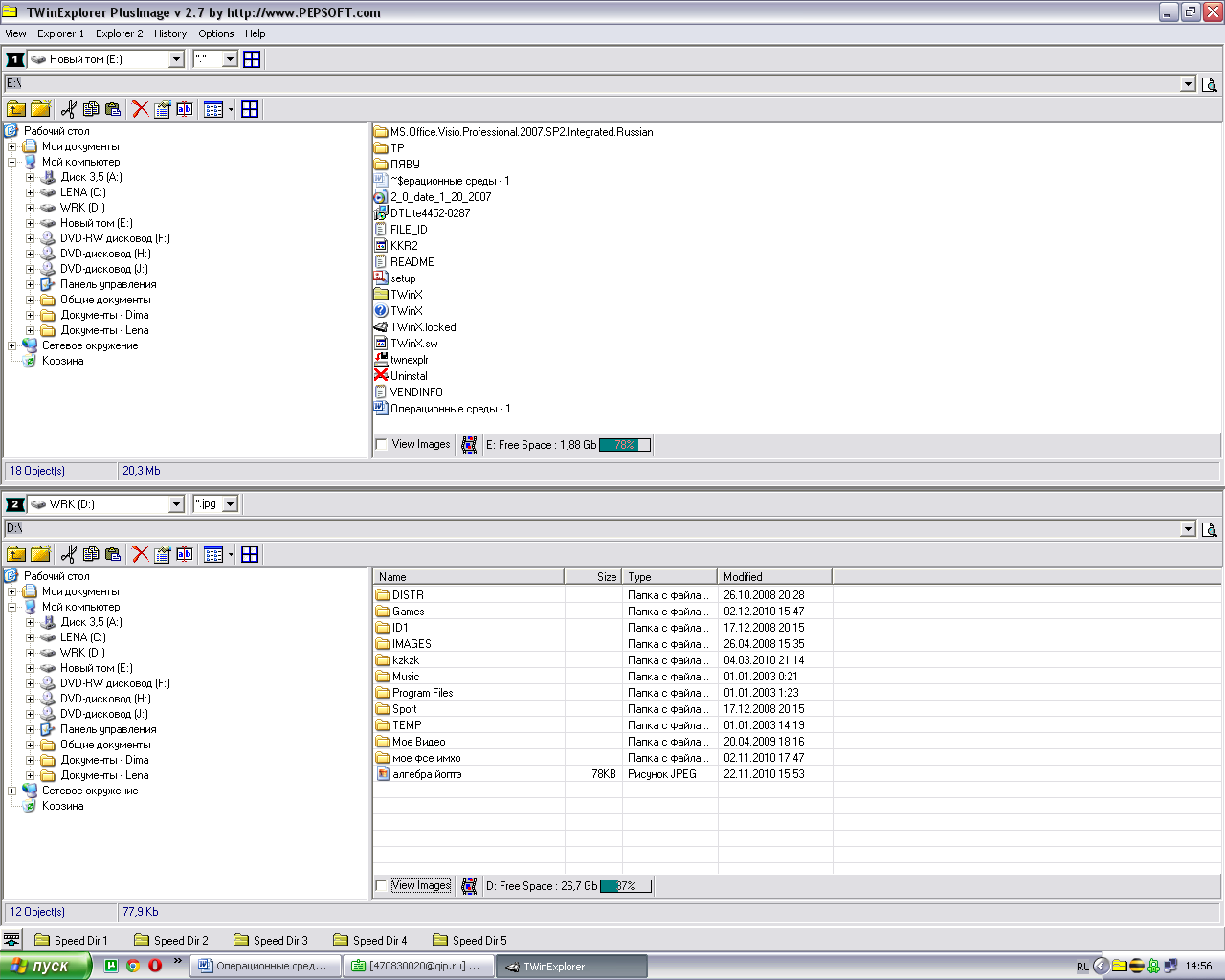
Task: Click Explorer 2 number badge icon
Action: 15,504
